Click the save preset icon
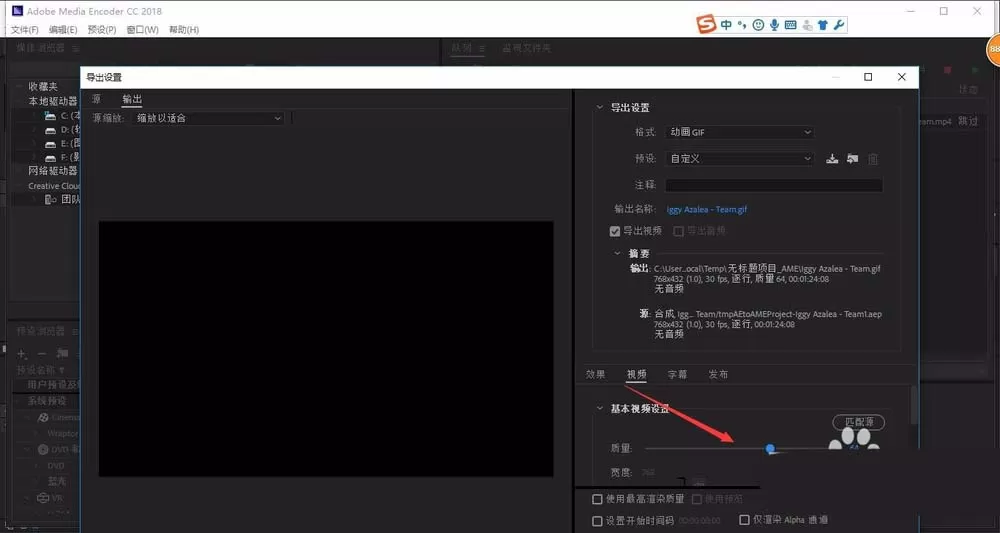This screenshot has height=533, width=1000. coord(832,159)
